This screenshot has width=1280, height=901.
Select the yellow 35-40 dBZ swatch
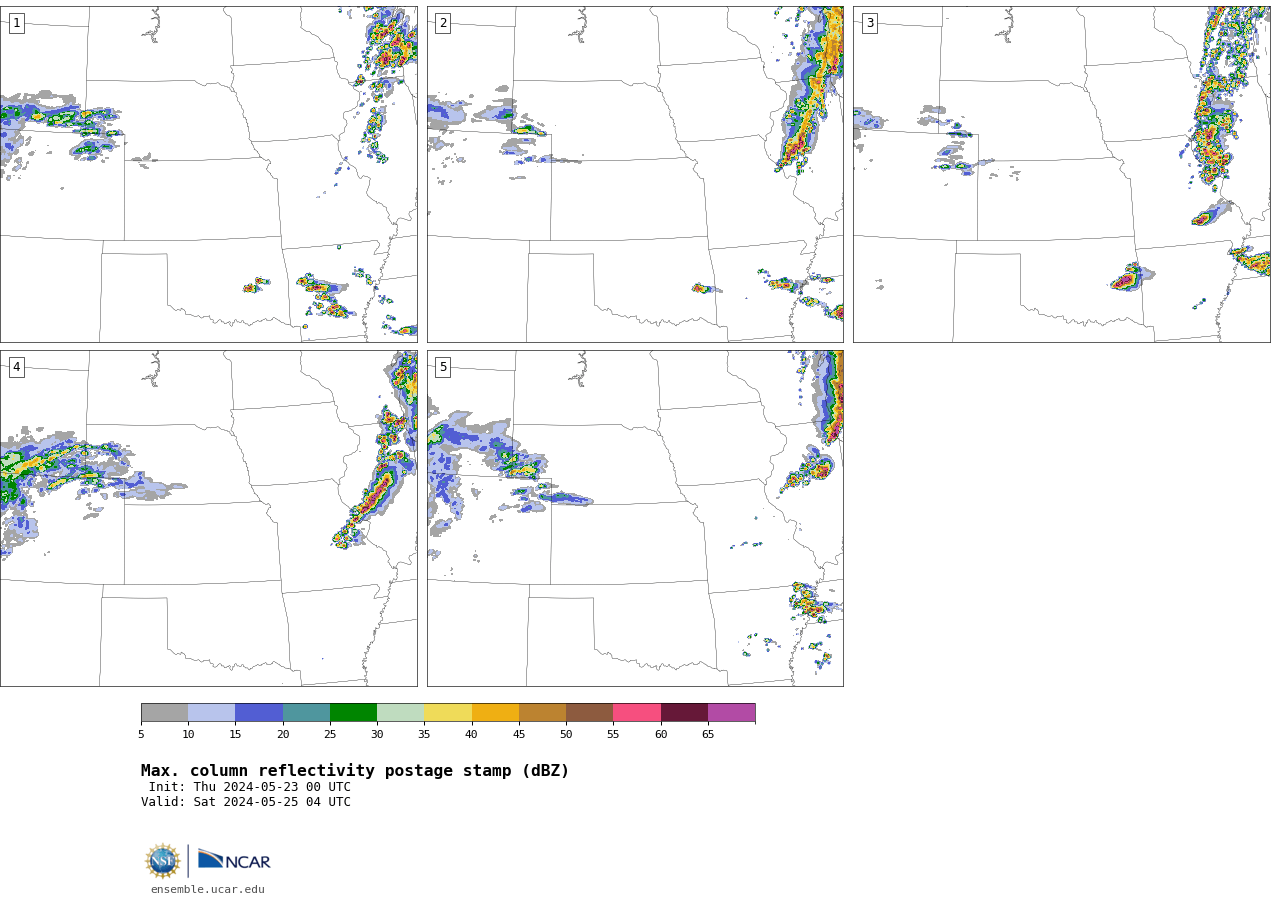point(448,712)
